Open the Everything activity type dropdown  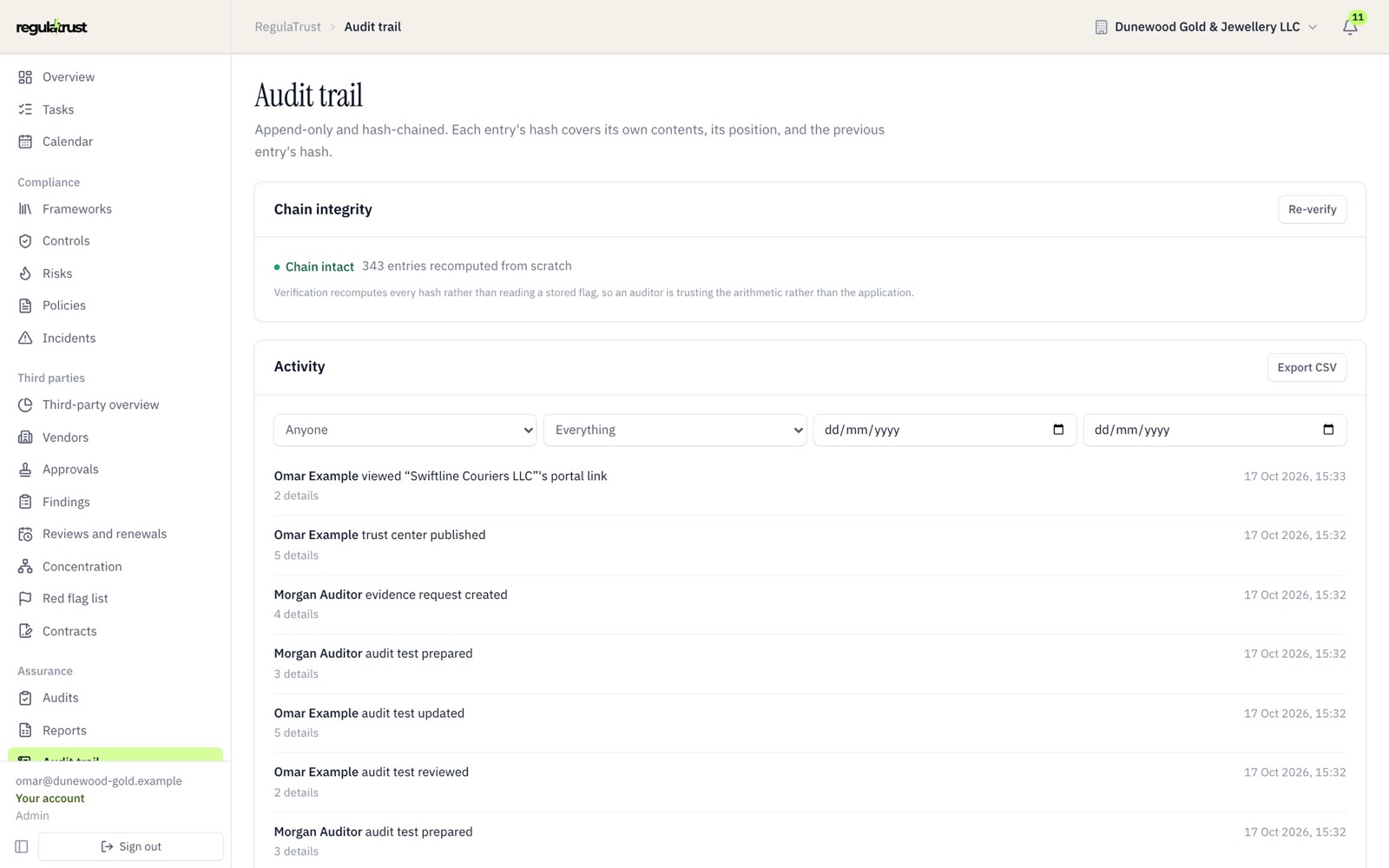(x=675, y=430)
